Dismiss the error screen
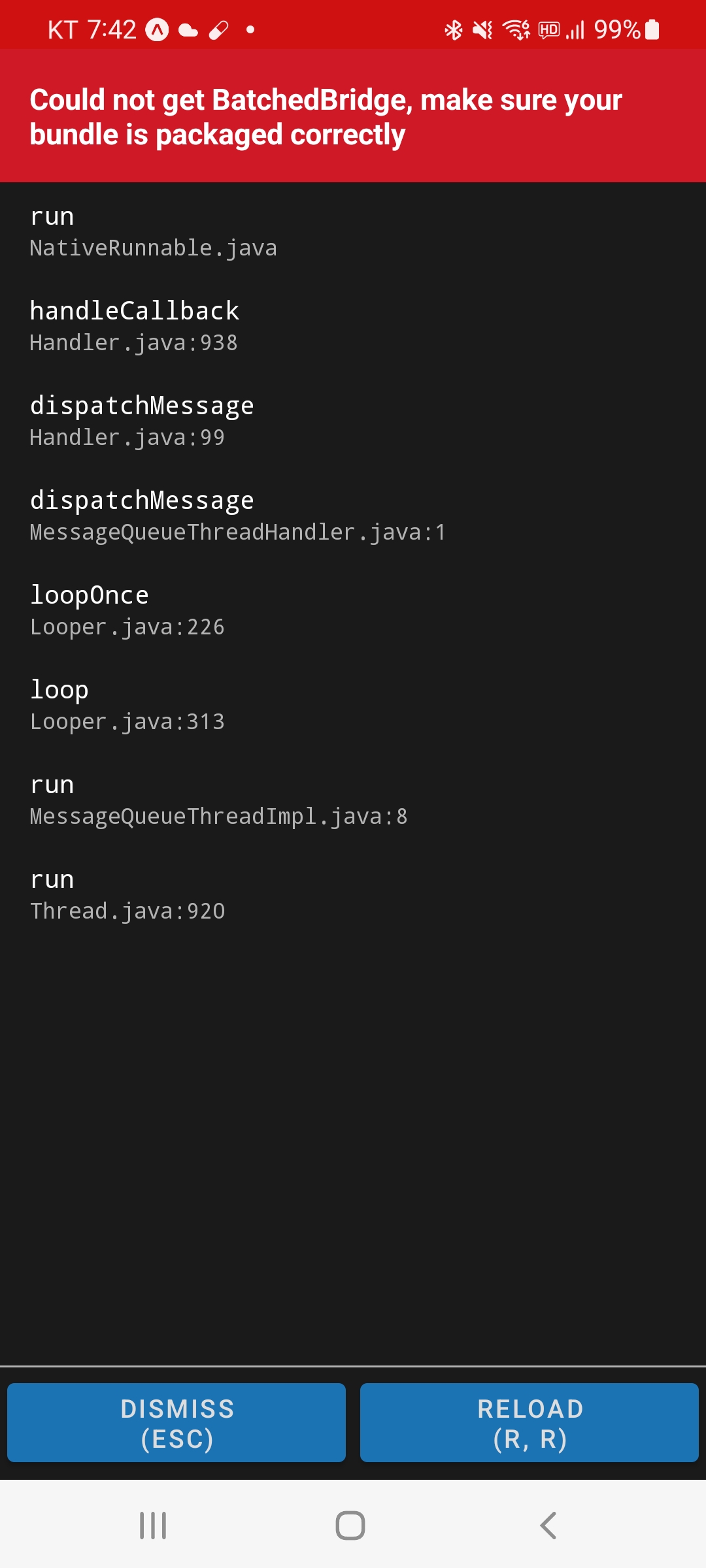The height and width of the screenshot is (1568, 706). pos(176,1422)
